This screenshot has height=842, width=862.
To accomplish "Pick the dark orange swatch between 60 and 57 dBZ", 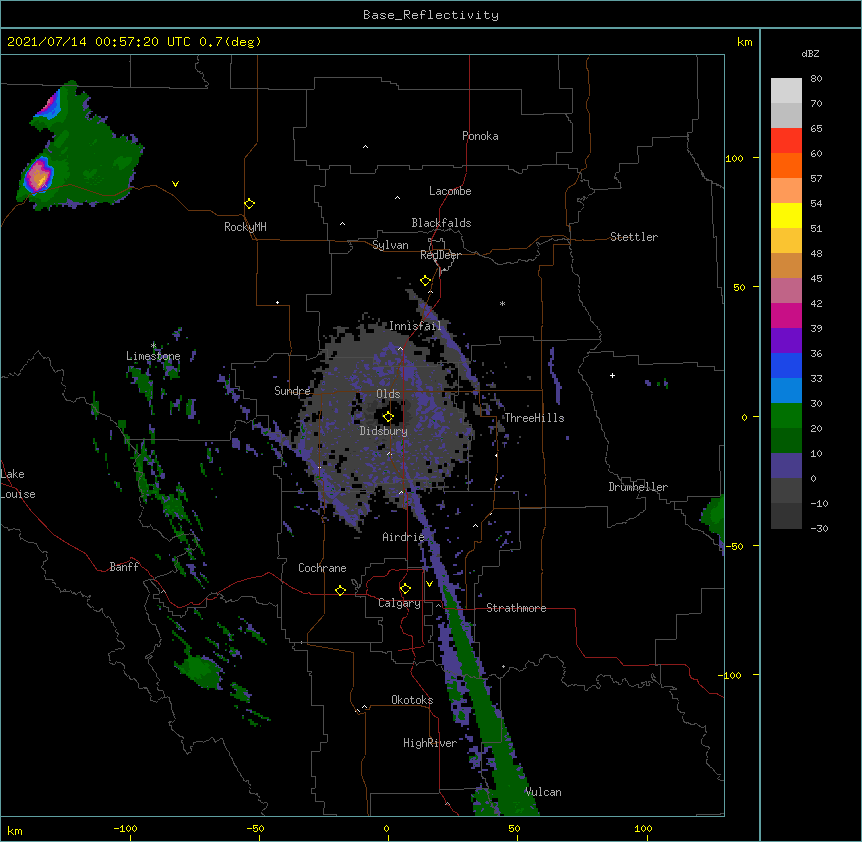I will (x=786, y=165).
